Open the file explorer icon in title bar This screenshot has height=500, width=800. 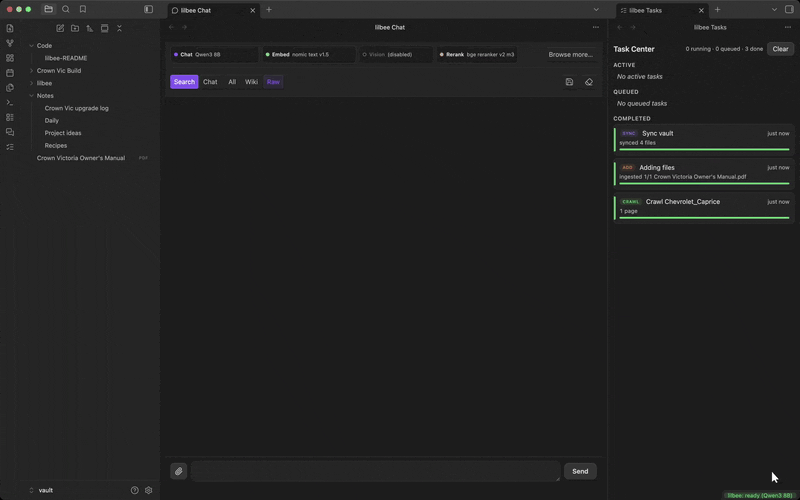tap(48, 9)
